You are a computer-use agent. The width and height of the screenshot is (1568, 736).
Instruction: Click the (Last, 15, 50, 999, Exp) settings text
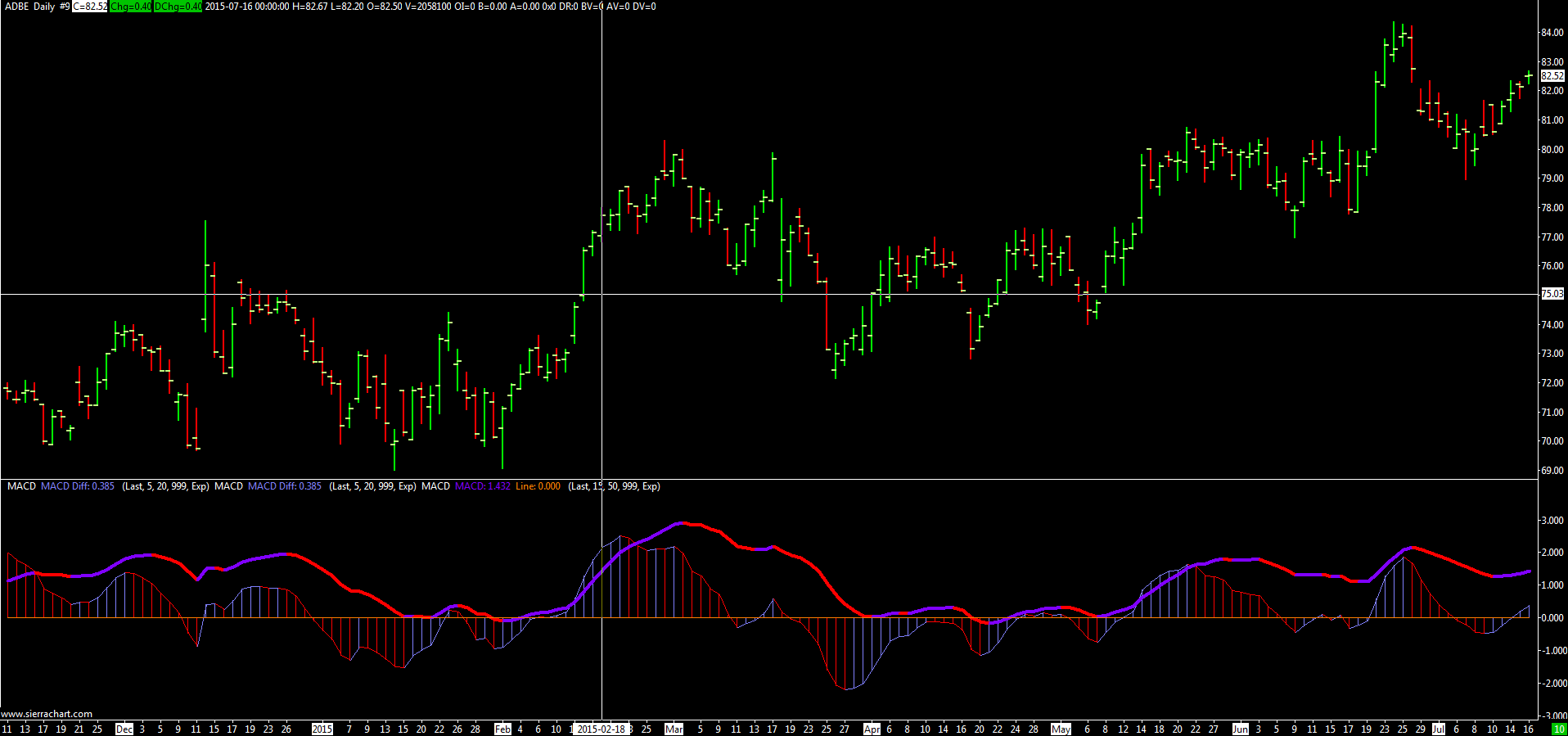614,486
